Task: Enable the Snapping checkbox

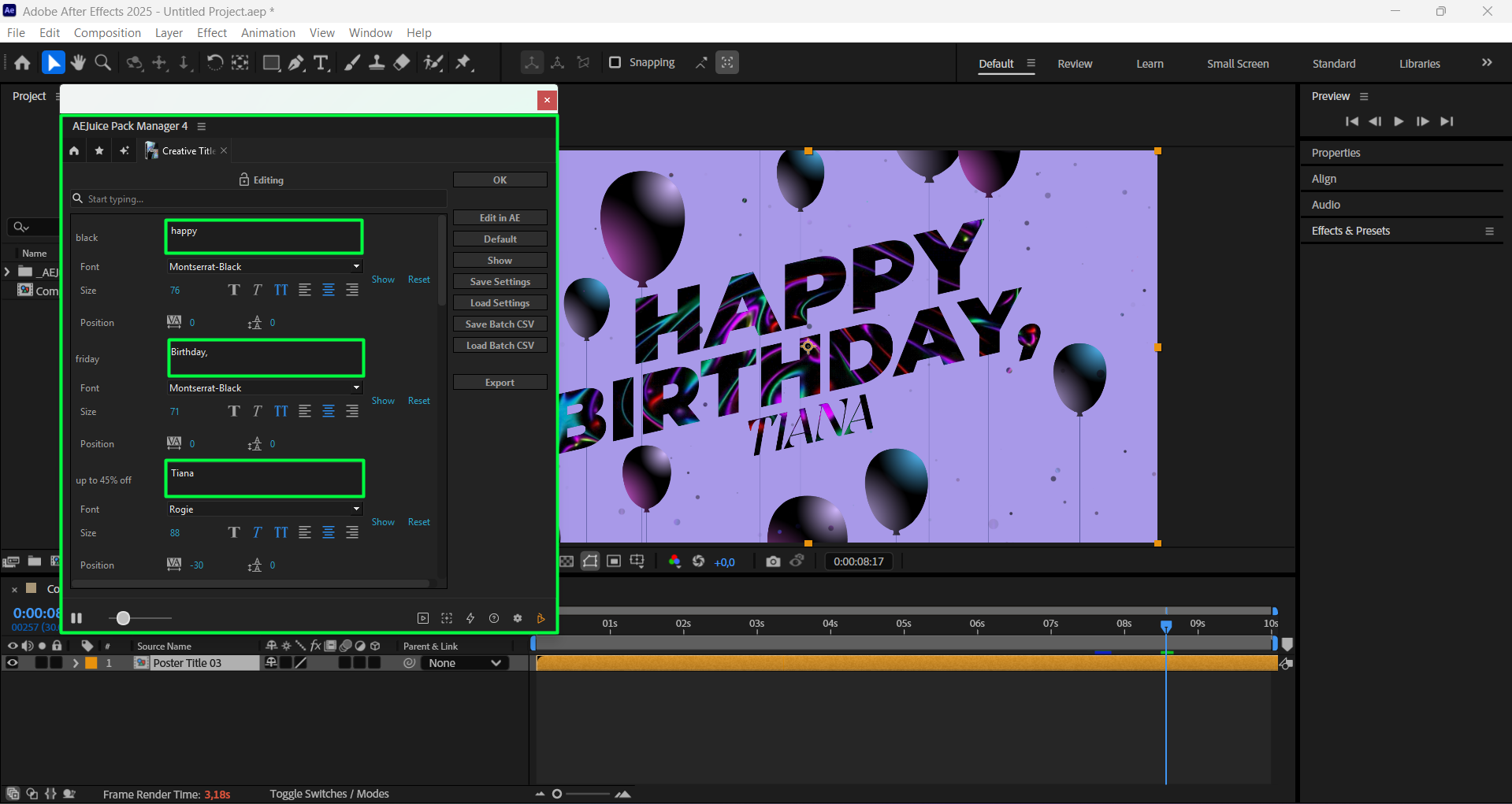Action: [x=615, y=62]
